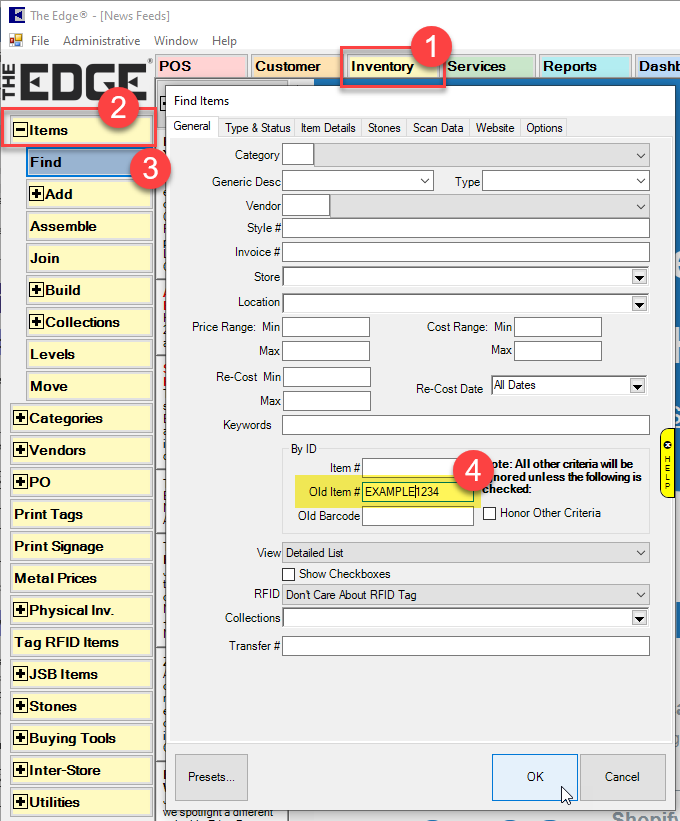The image size is (680, 821).
Task: Click the Old Item # input field
Action: pos(417,492)
